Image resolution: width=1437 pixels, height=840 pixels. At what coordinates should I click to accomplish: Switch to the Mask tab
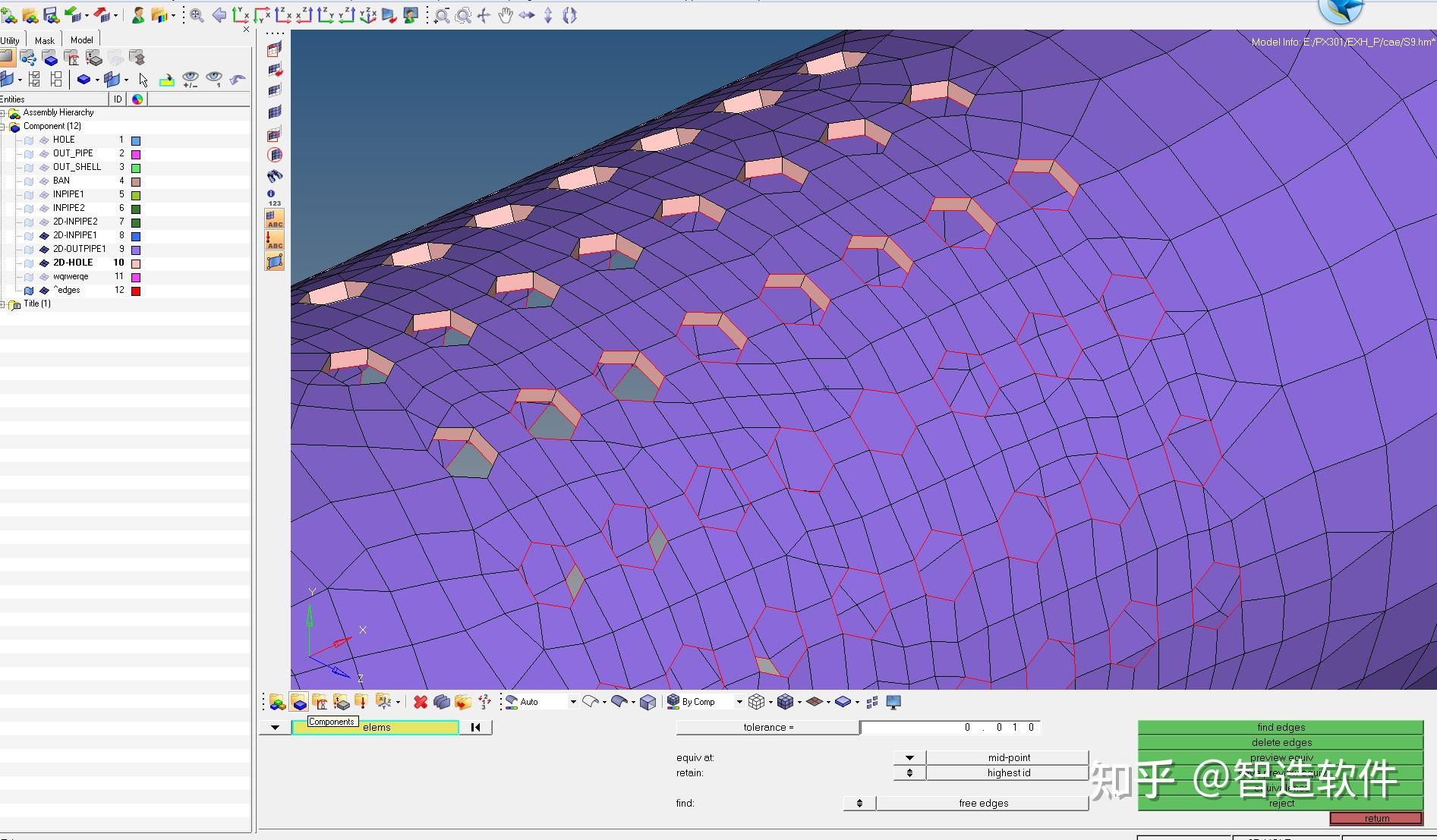(45, 40)
